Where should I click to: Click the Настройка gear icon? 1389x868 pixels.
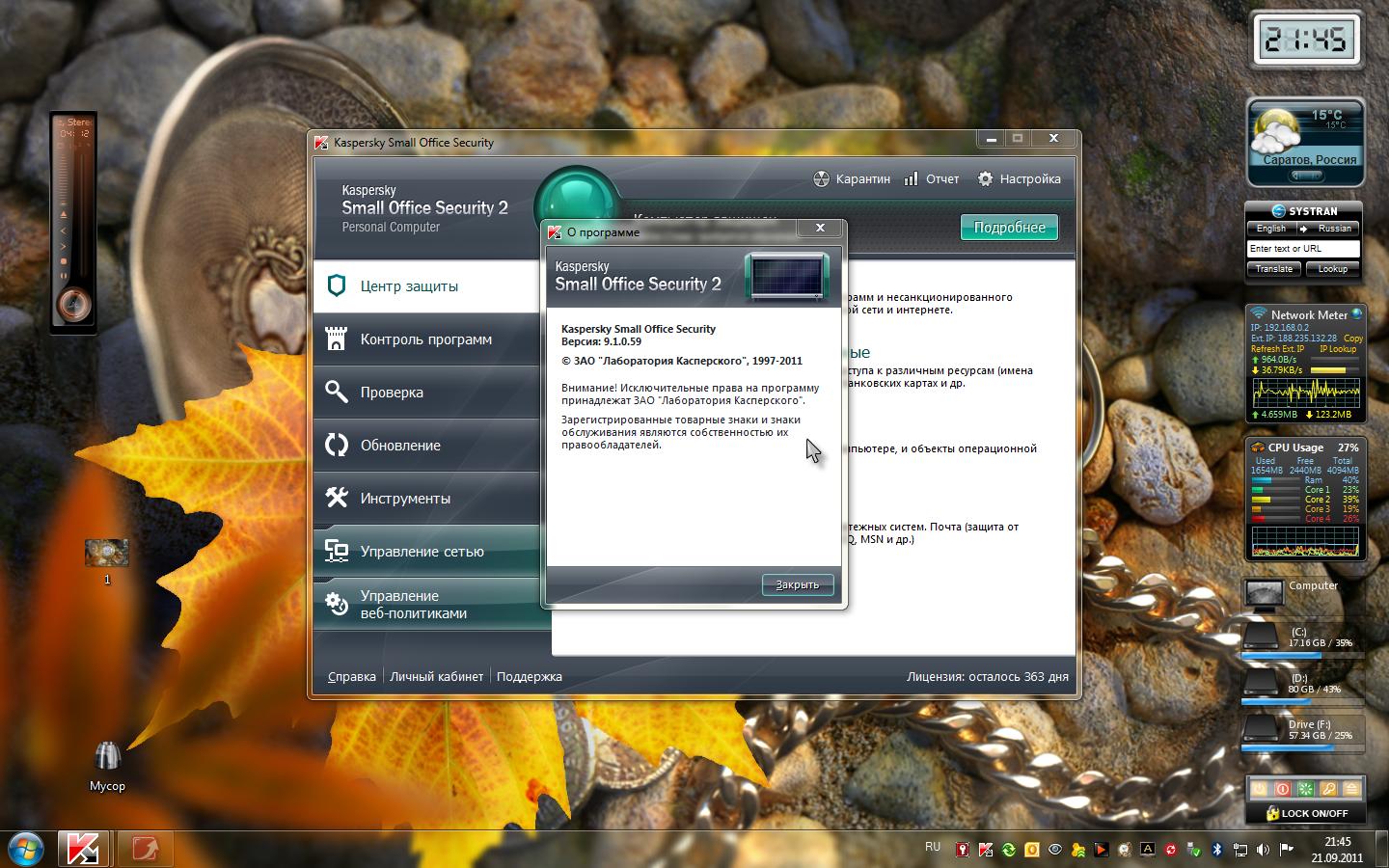(x=985, y=179)
